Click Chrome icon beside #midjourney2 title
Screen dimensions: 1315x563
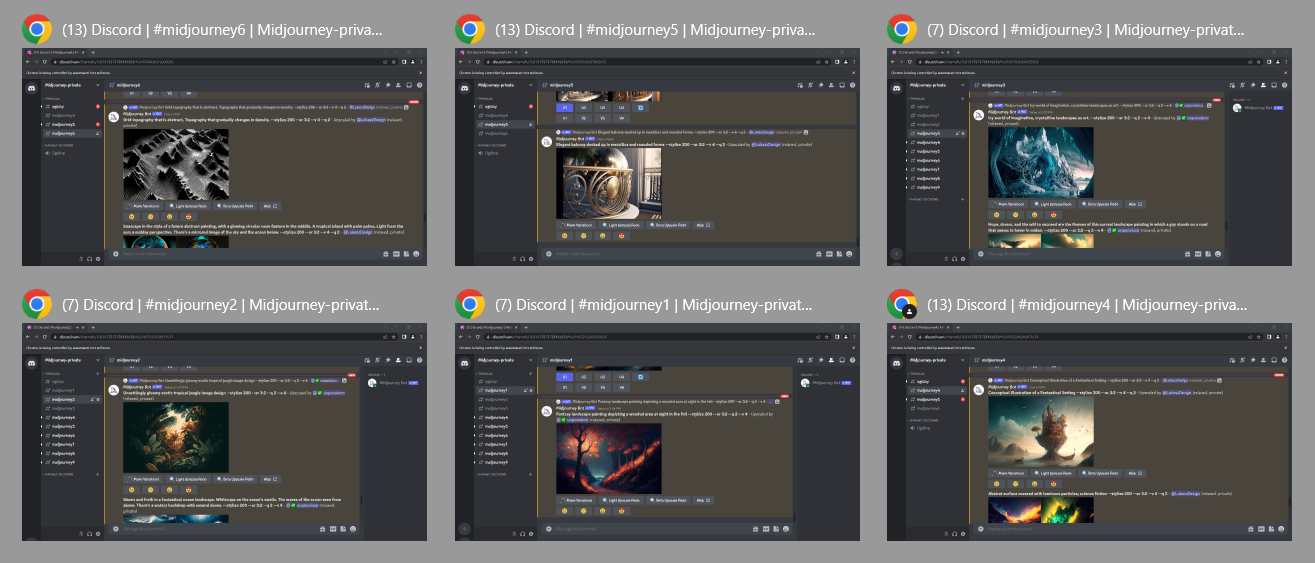[38, 304]
